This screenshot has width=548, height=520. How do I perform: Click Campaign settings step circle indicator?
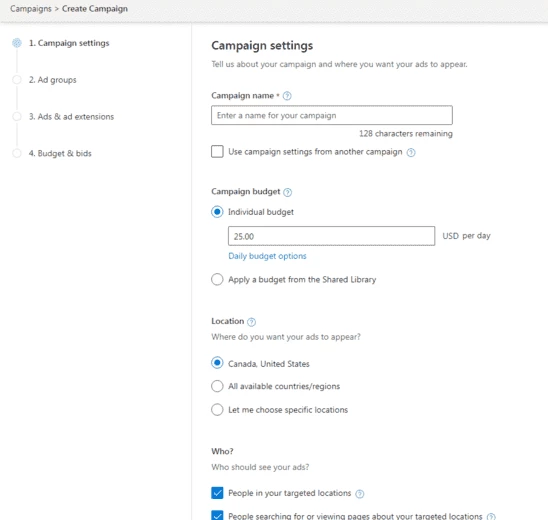point(17,43)
